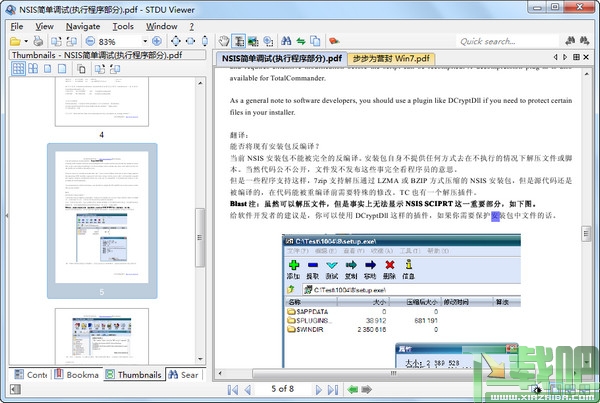This screenshot has height=403, width=600.
Task: Select the hand pan tool
Action: [x=224, y=41]
